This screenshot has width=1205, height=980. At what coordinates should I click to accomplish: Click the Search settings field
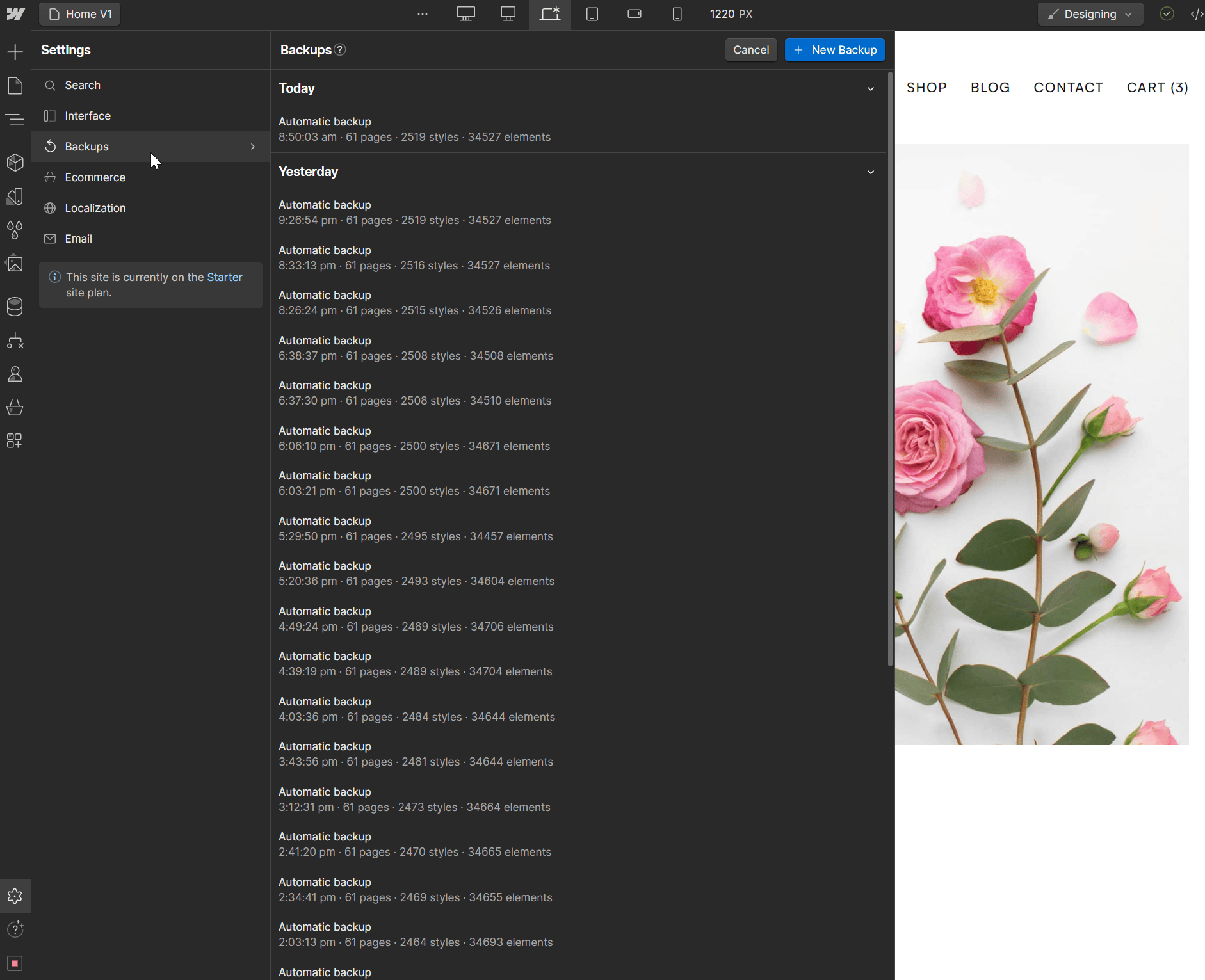point(151,85)
